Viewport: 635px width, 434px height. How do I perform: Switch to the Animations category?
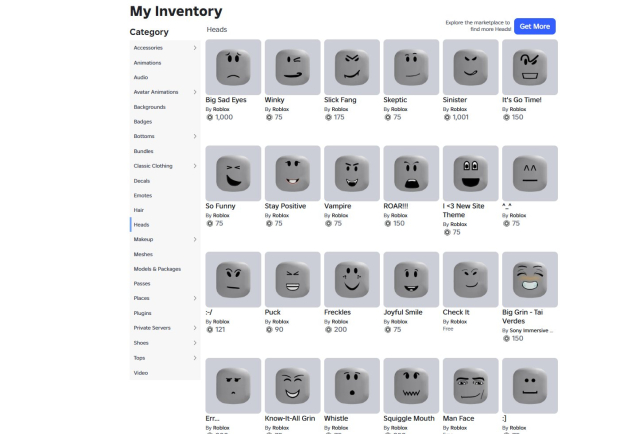click(x=147, y=63)
